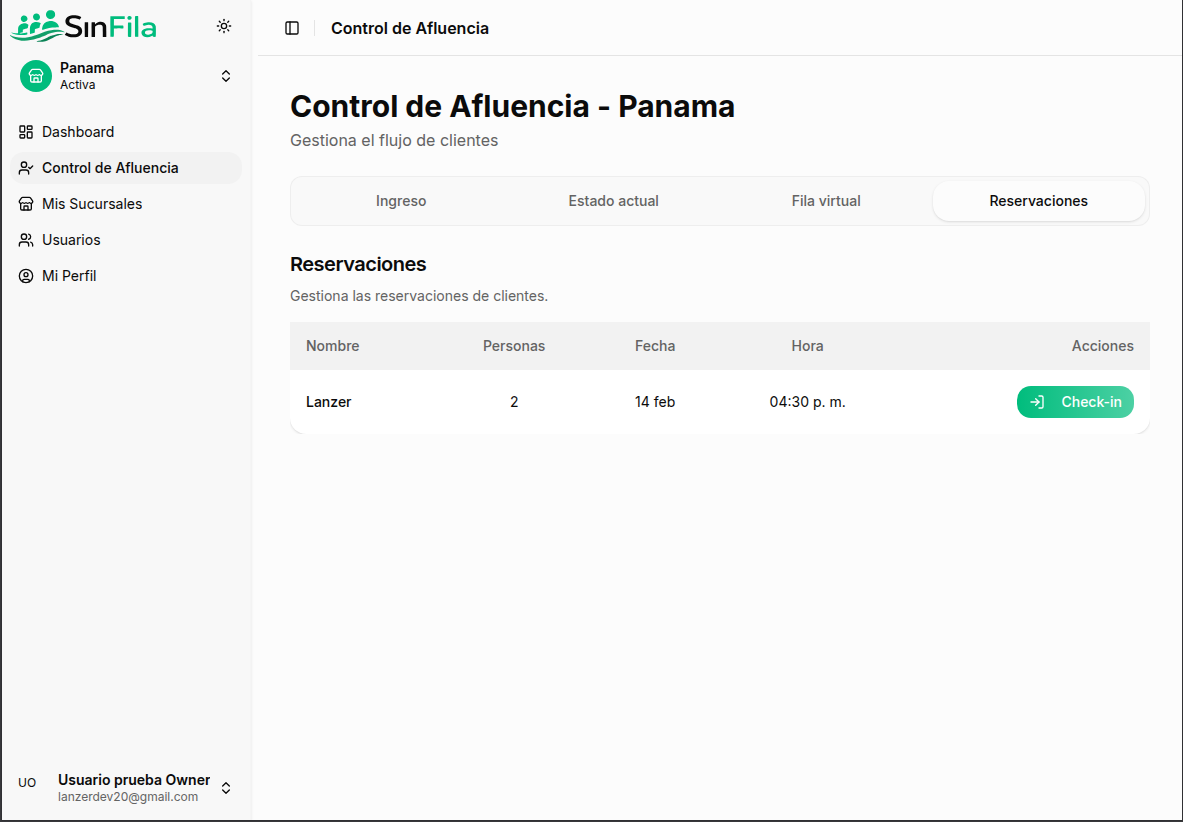Click the Panama branch store icon
Viewport: 1183px width, 822px height.
pos(35,76)
